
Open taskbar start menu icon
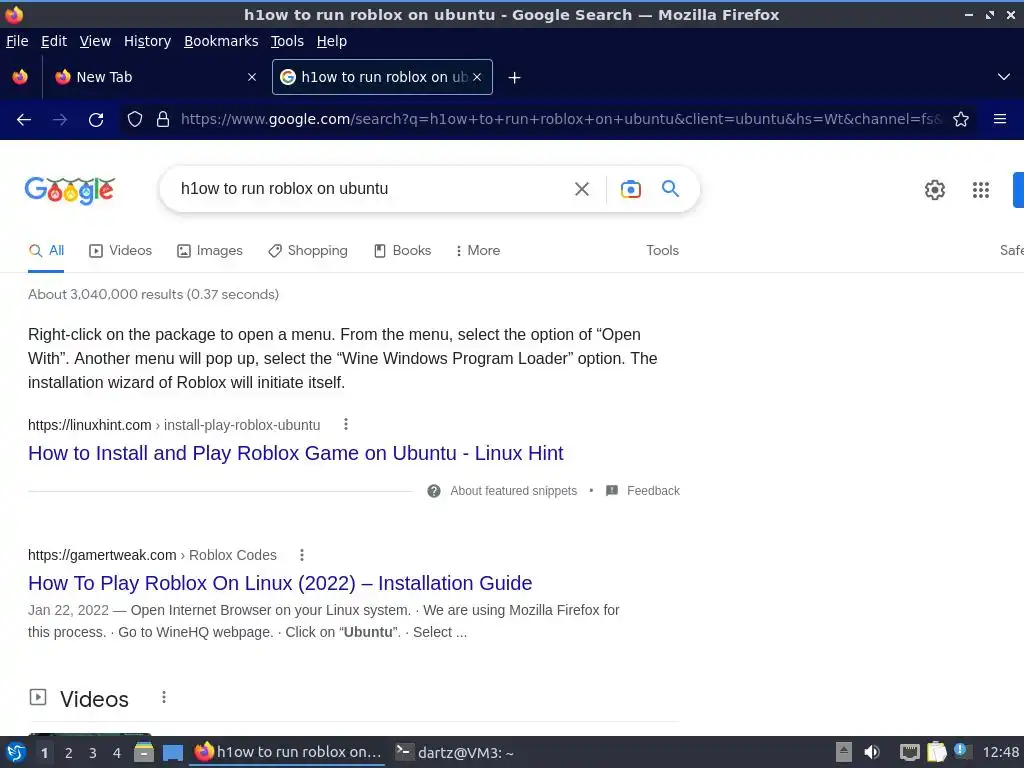tap(16, 752)
